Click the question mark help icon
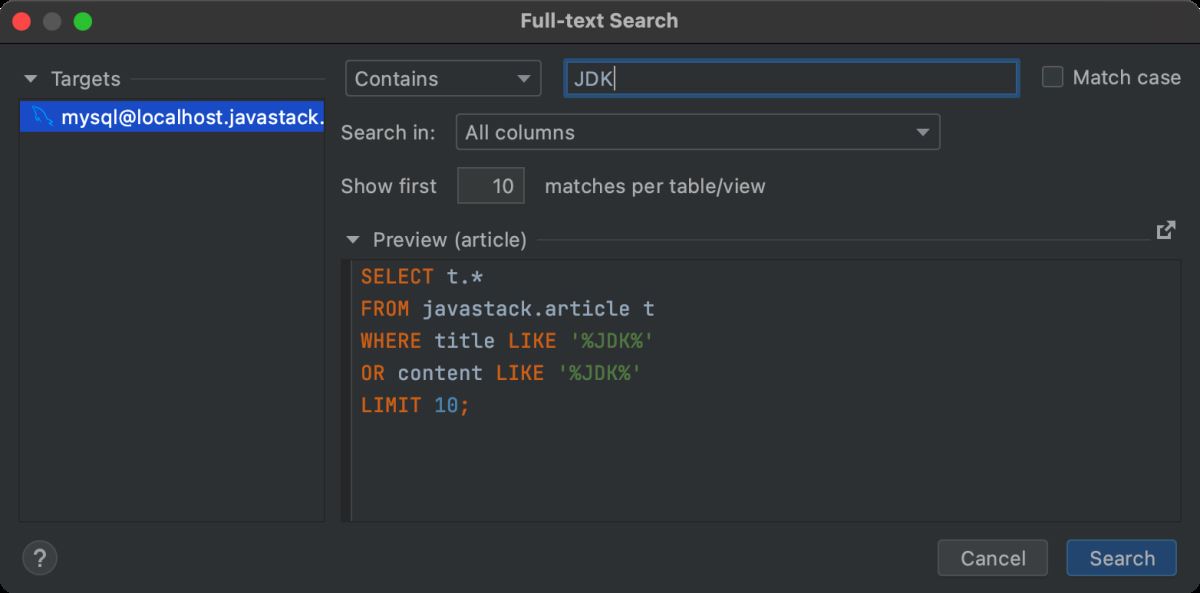1200x593 pixels. tap(40, 558)
